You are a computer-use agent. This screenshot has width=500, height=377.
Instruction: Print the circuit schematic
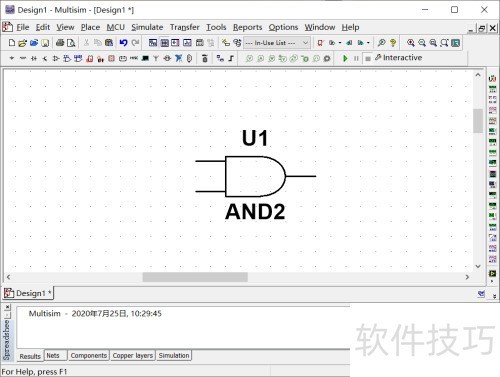click(x=60, y=43)
